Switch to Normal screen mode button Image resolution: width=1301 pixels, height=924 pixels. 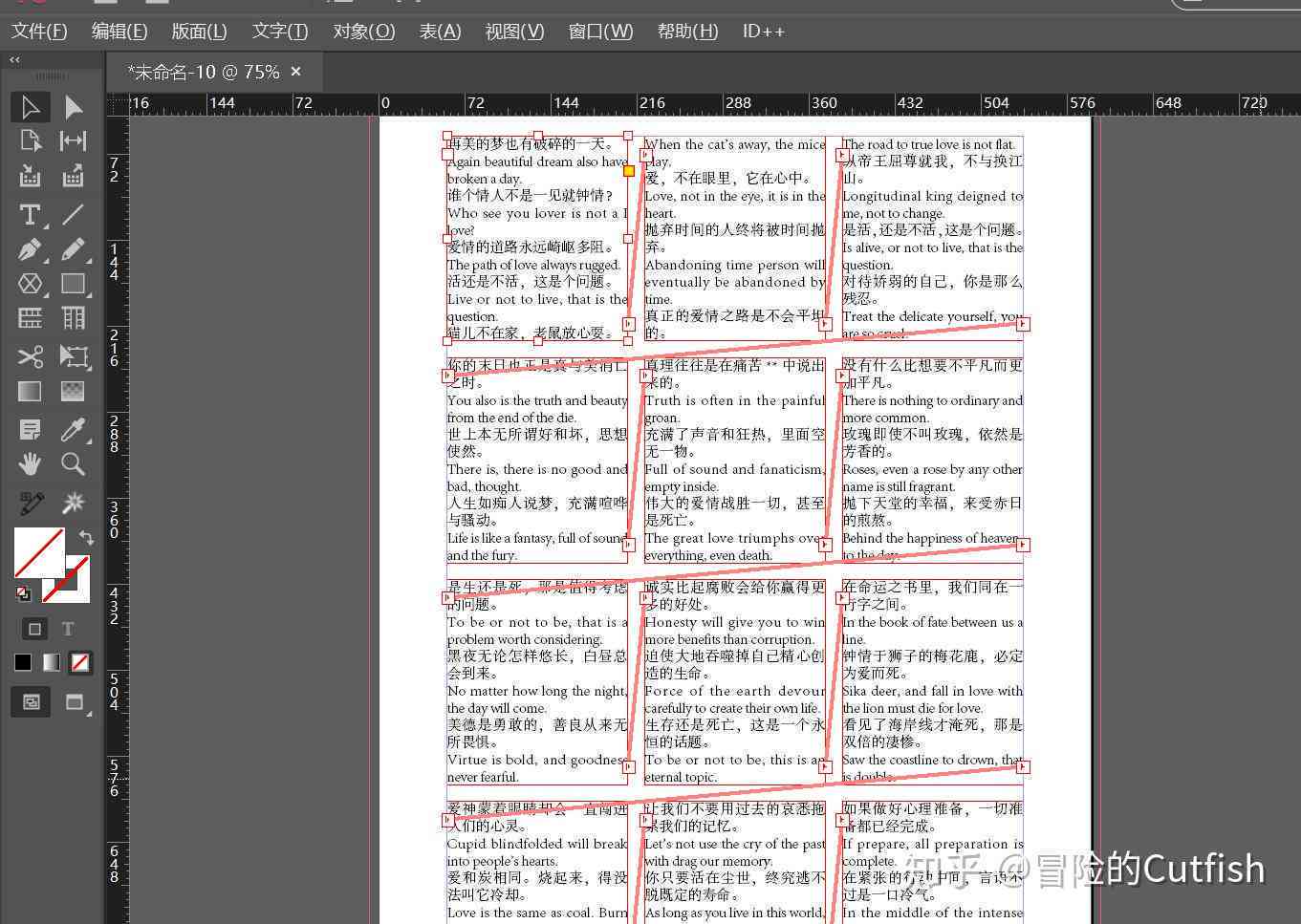coord(32,702)
